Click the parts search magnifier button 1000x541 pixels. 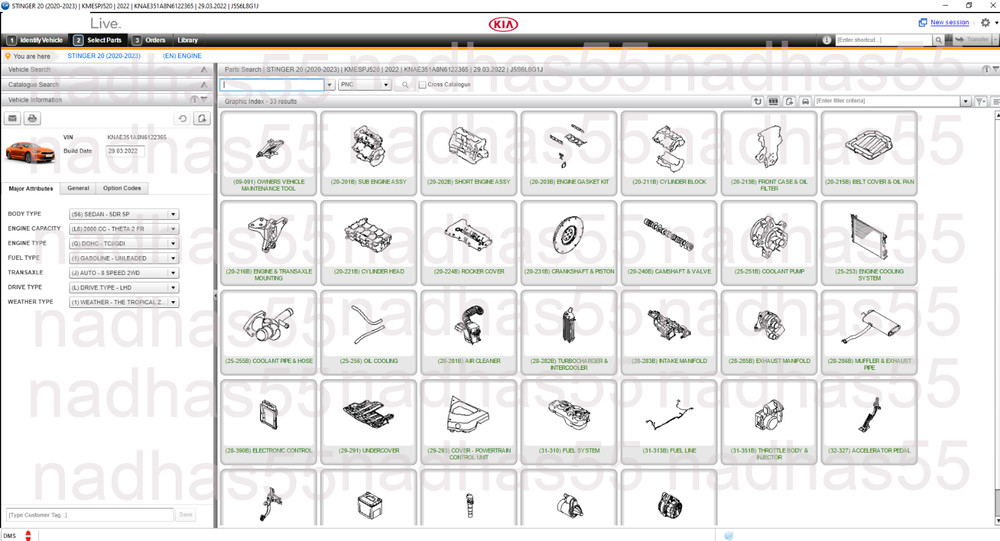point(405,85)
